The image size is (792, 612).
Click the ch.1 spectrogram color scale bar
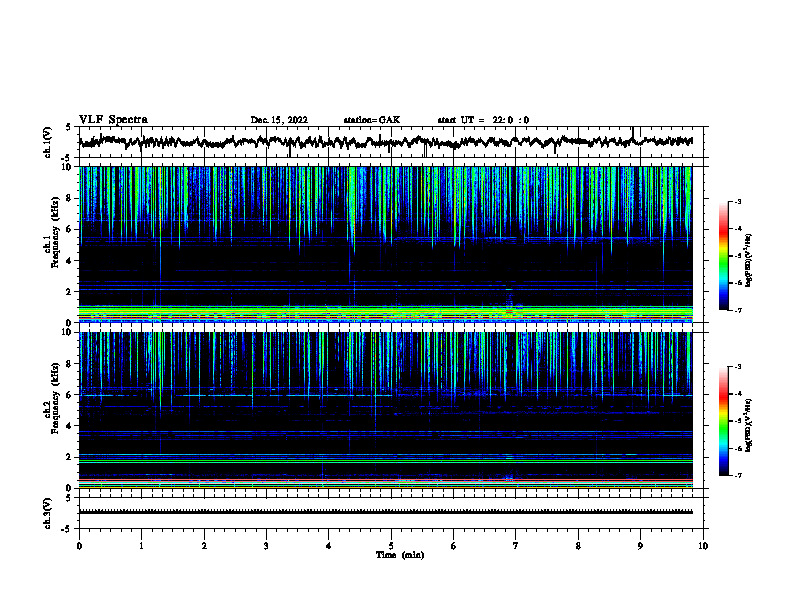[723, 256]
